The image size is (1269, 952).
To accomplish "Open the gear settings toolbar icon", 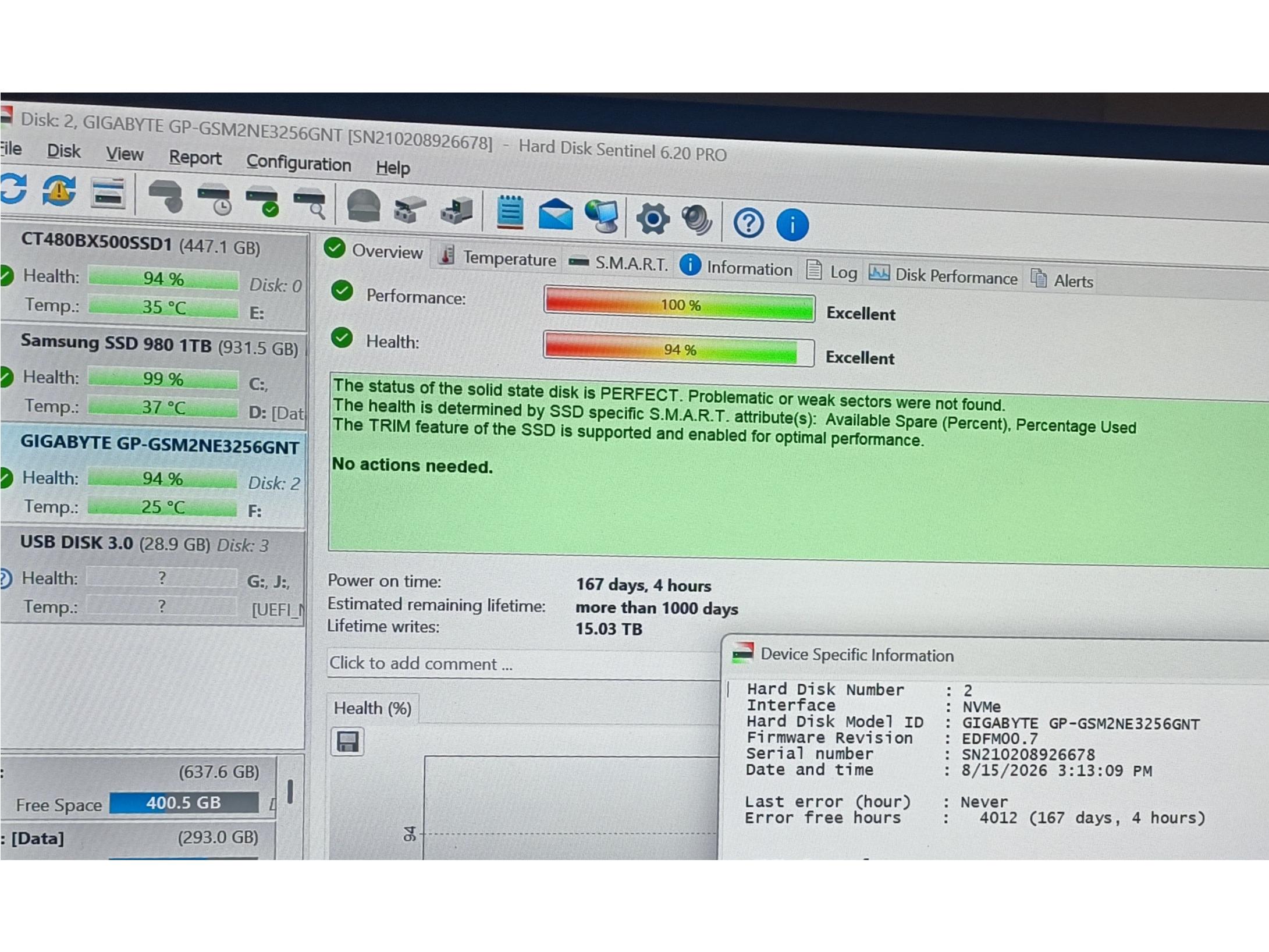I will coord(653,219).
